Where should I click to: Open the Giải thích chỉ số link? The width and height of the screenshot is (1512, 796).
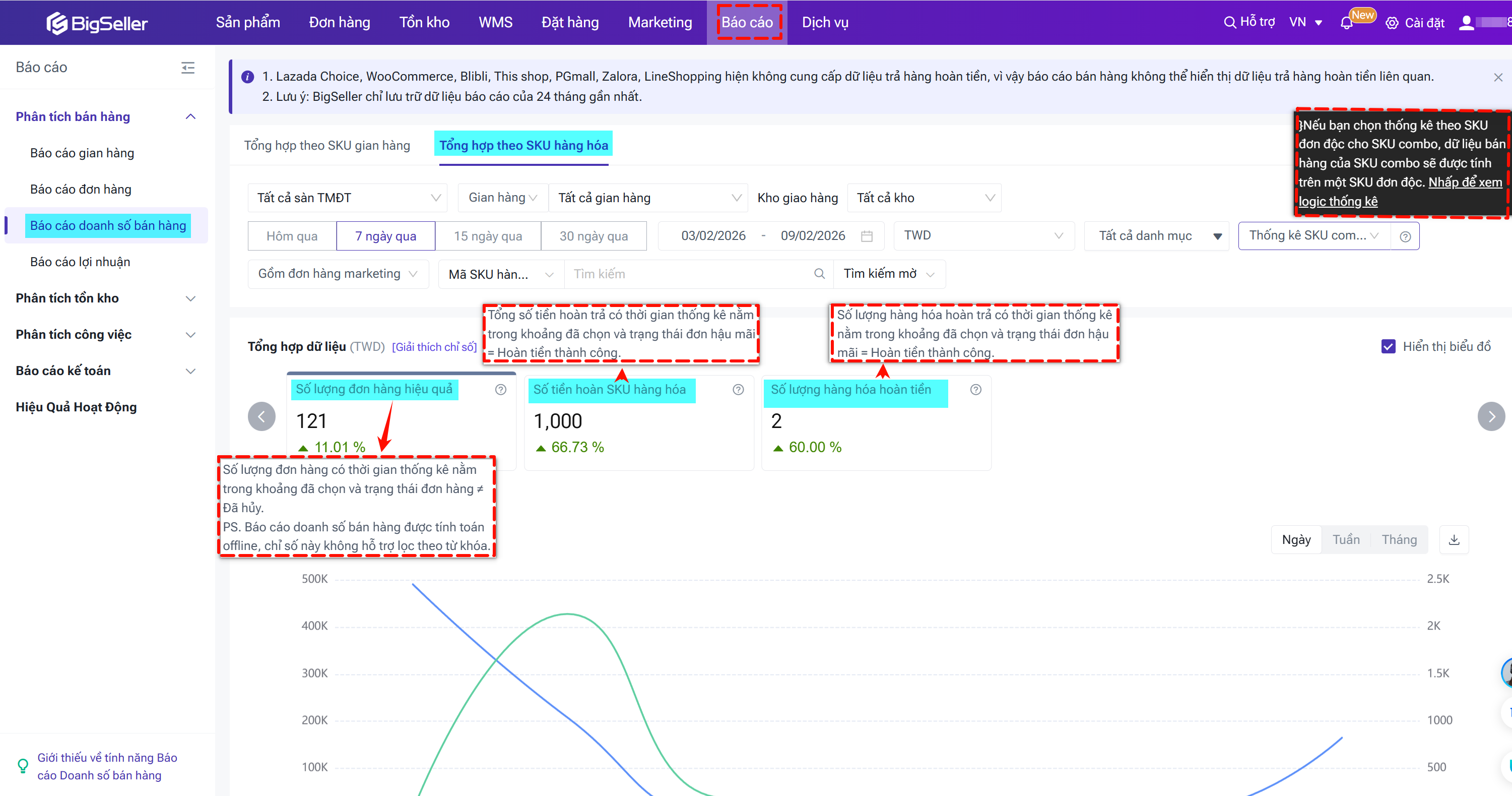[x=434, y=347]
